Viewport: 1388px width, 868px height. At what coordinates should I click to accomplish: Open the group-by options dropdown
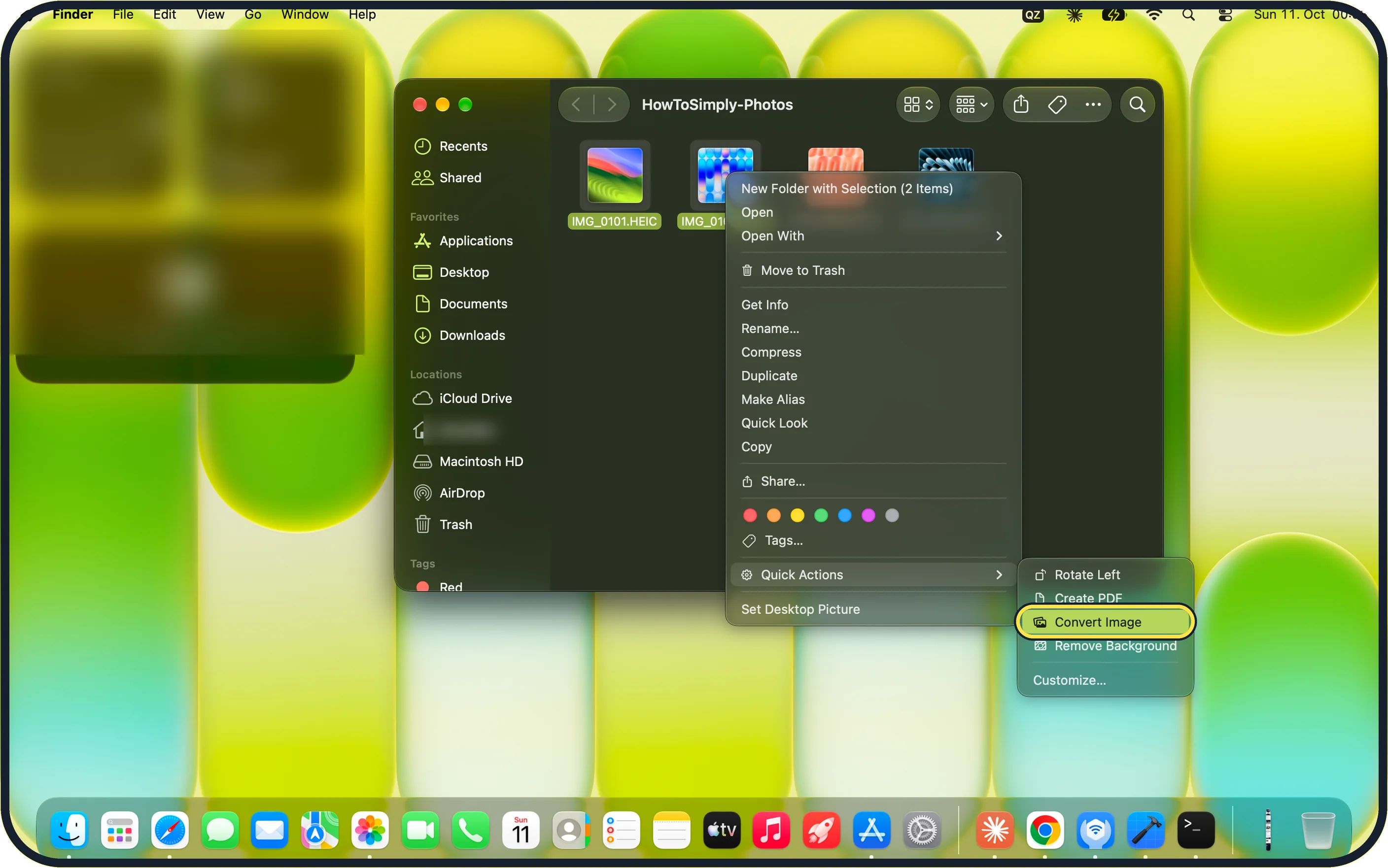(x=971, y=104)
